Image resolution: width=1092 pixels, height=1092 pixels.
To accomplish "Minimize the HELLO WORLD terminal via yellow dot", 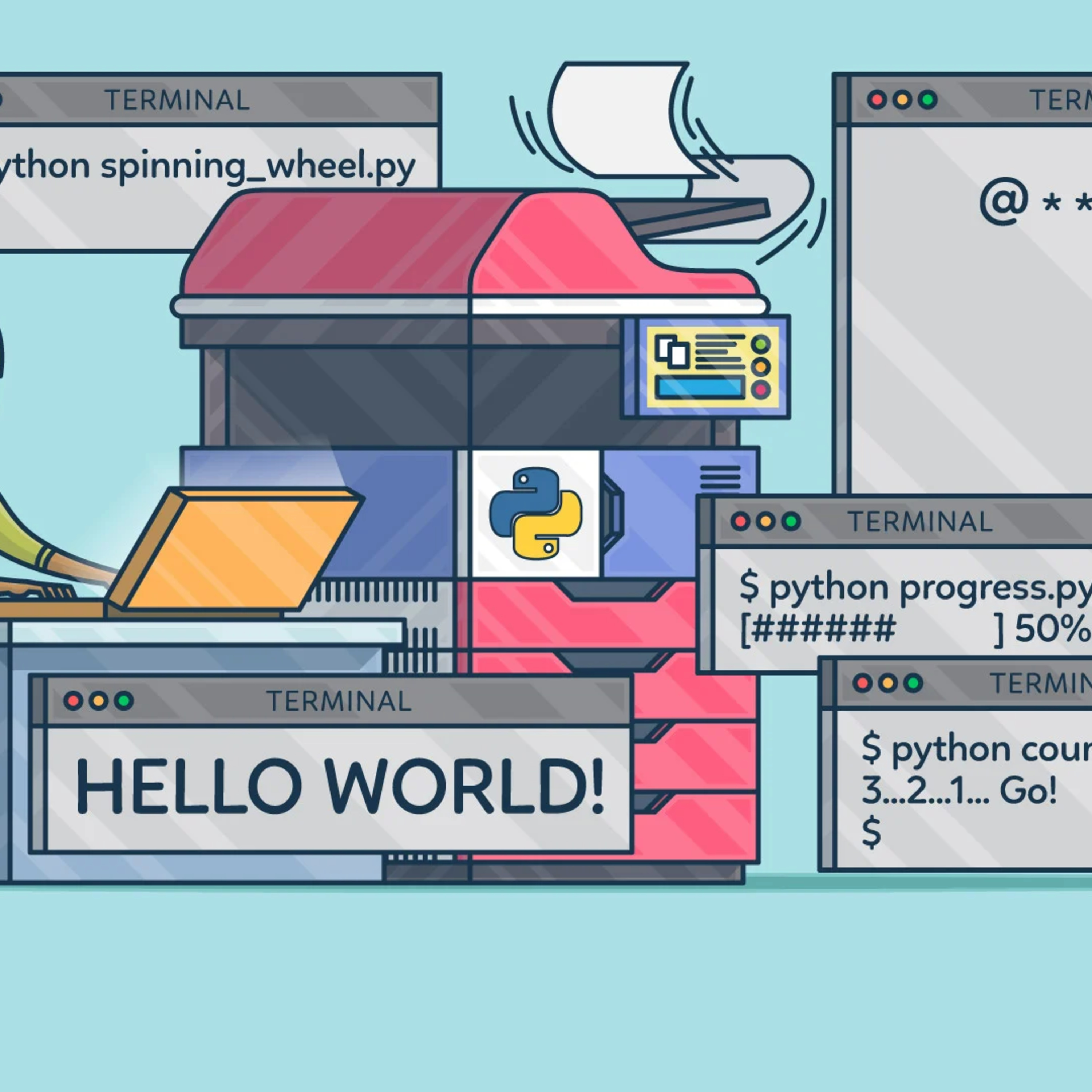I will pyautogui.click(x=98, y=701).
